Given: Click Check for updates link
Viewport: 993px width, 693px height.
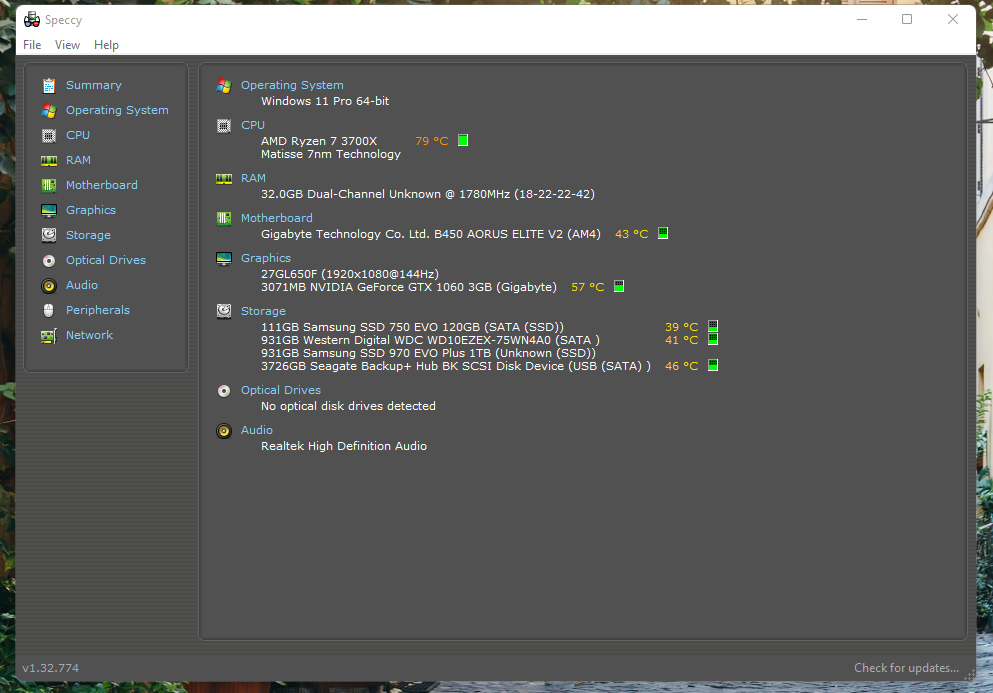Looking at the screenshot, I should (906, 668).
